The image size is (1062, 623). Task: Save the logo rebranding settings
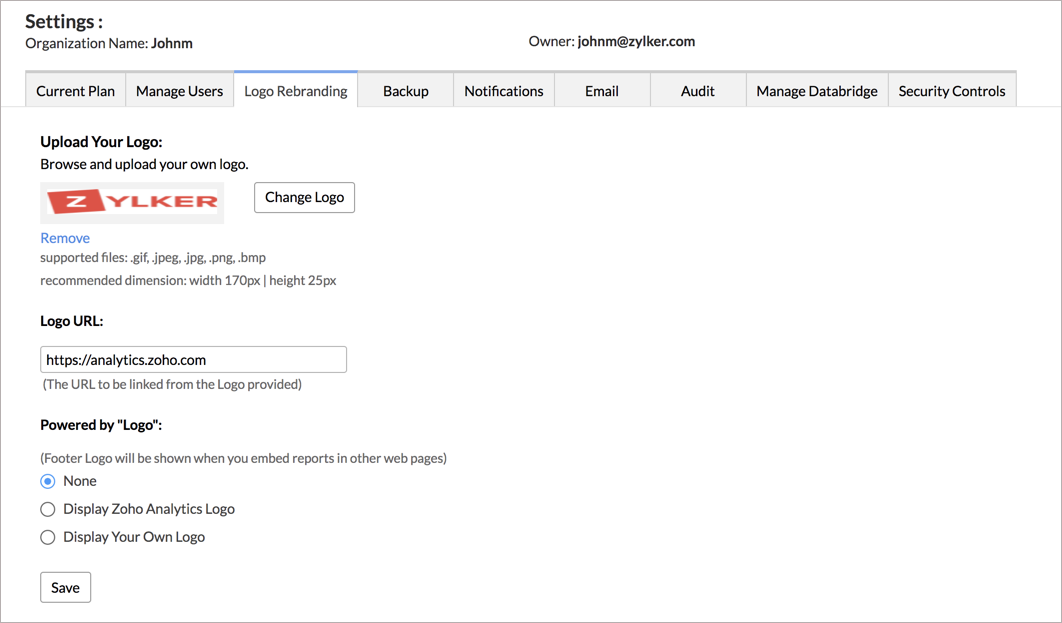click(x=65, y=587)
